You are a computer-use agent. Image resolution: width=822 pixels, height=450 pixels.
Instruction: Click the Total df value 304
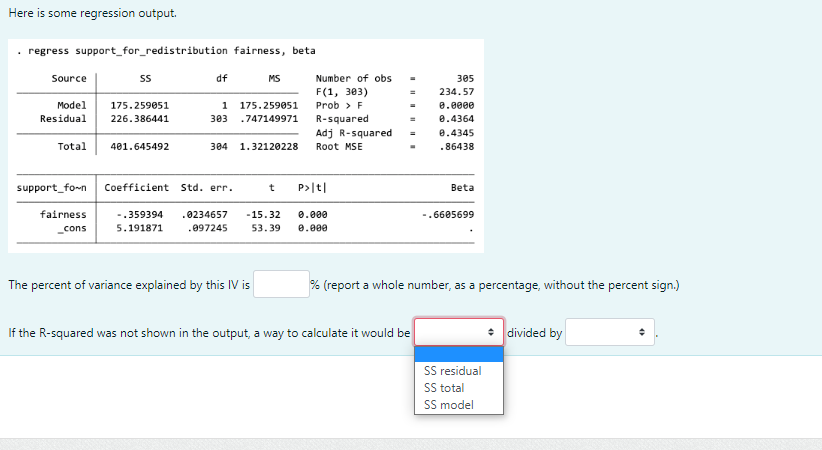219,146
